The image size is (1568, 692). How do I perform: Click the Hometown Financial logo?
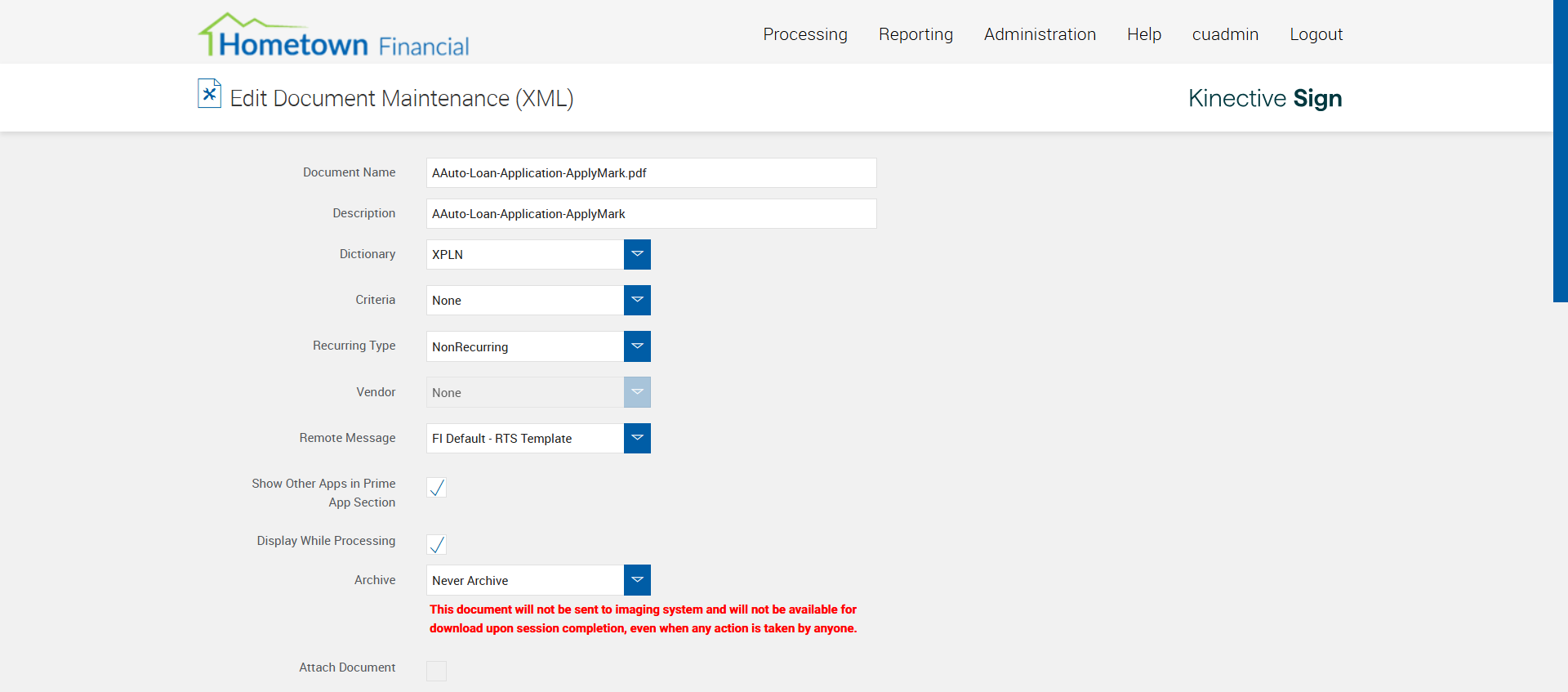(334, 36)
